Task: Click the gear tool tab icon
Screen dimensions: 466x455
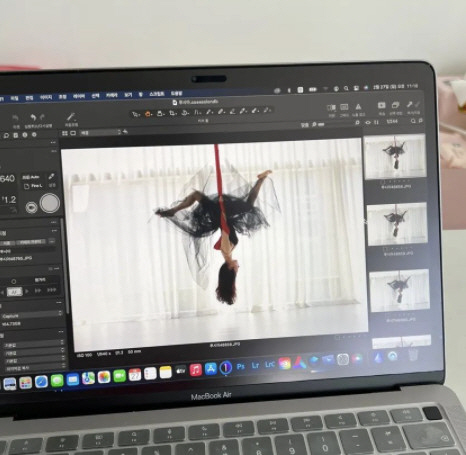Action: [34, 135]
